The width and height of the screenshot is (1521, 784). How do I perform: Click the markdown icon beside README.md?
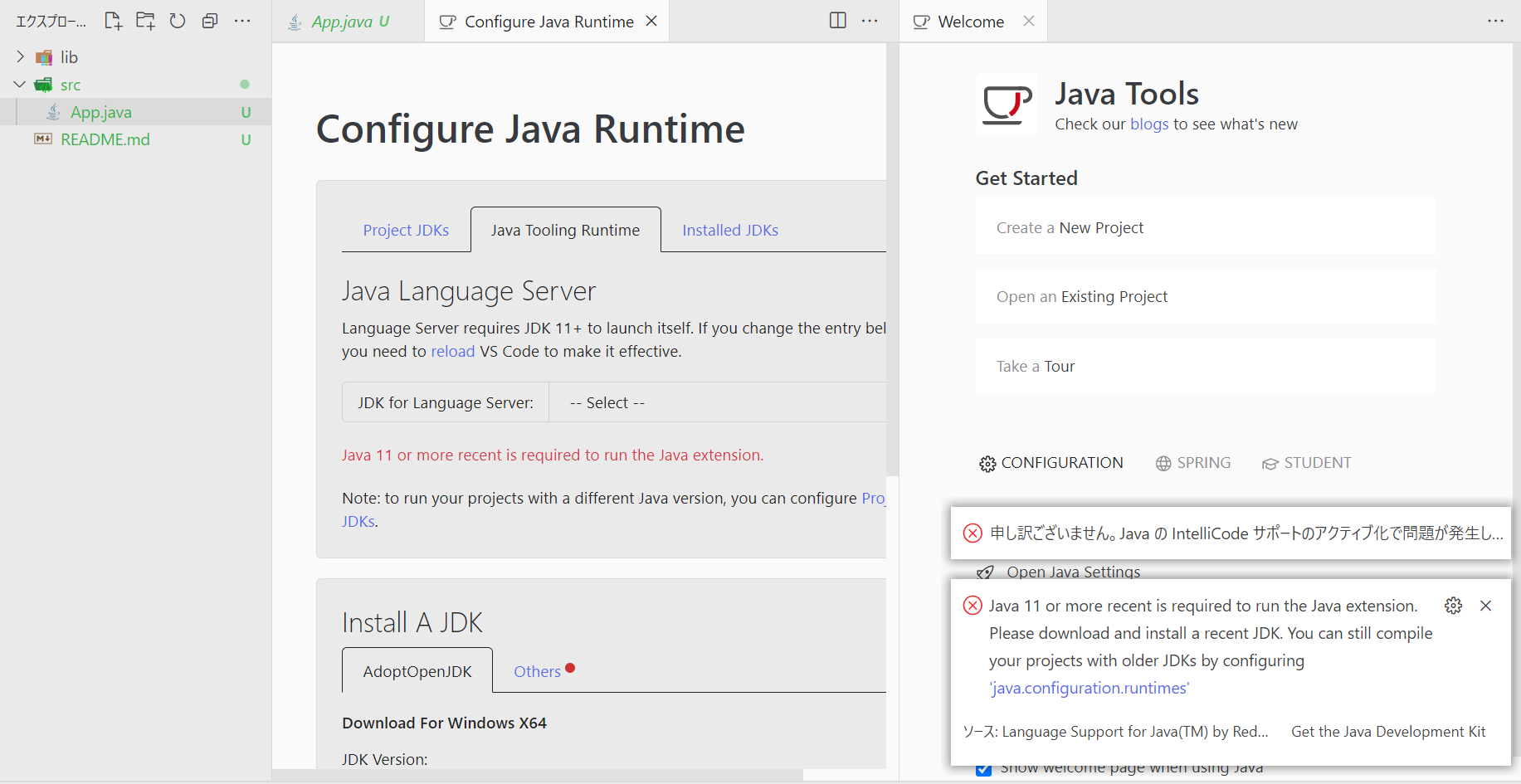43,139
